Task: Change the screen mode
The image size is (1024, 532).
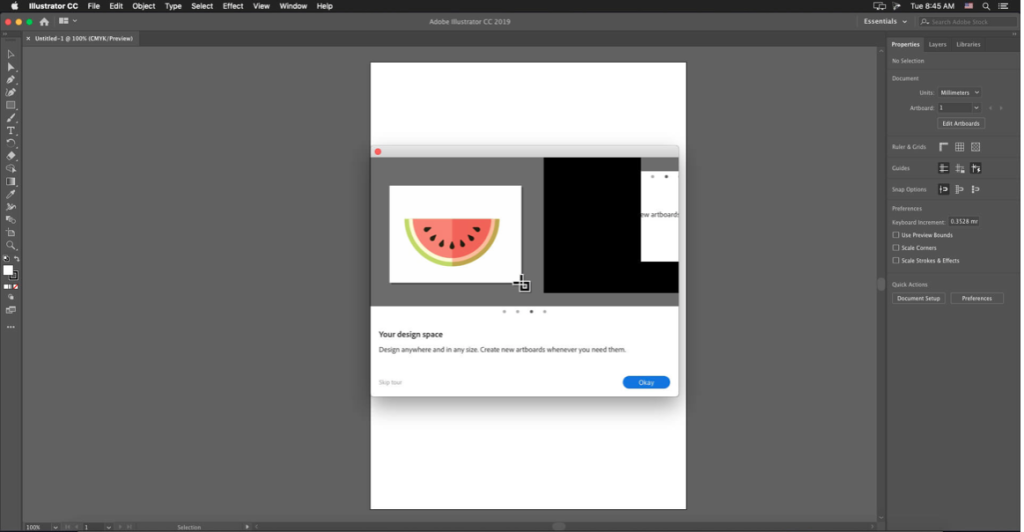Action: point(10,310)
